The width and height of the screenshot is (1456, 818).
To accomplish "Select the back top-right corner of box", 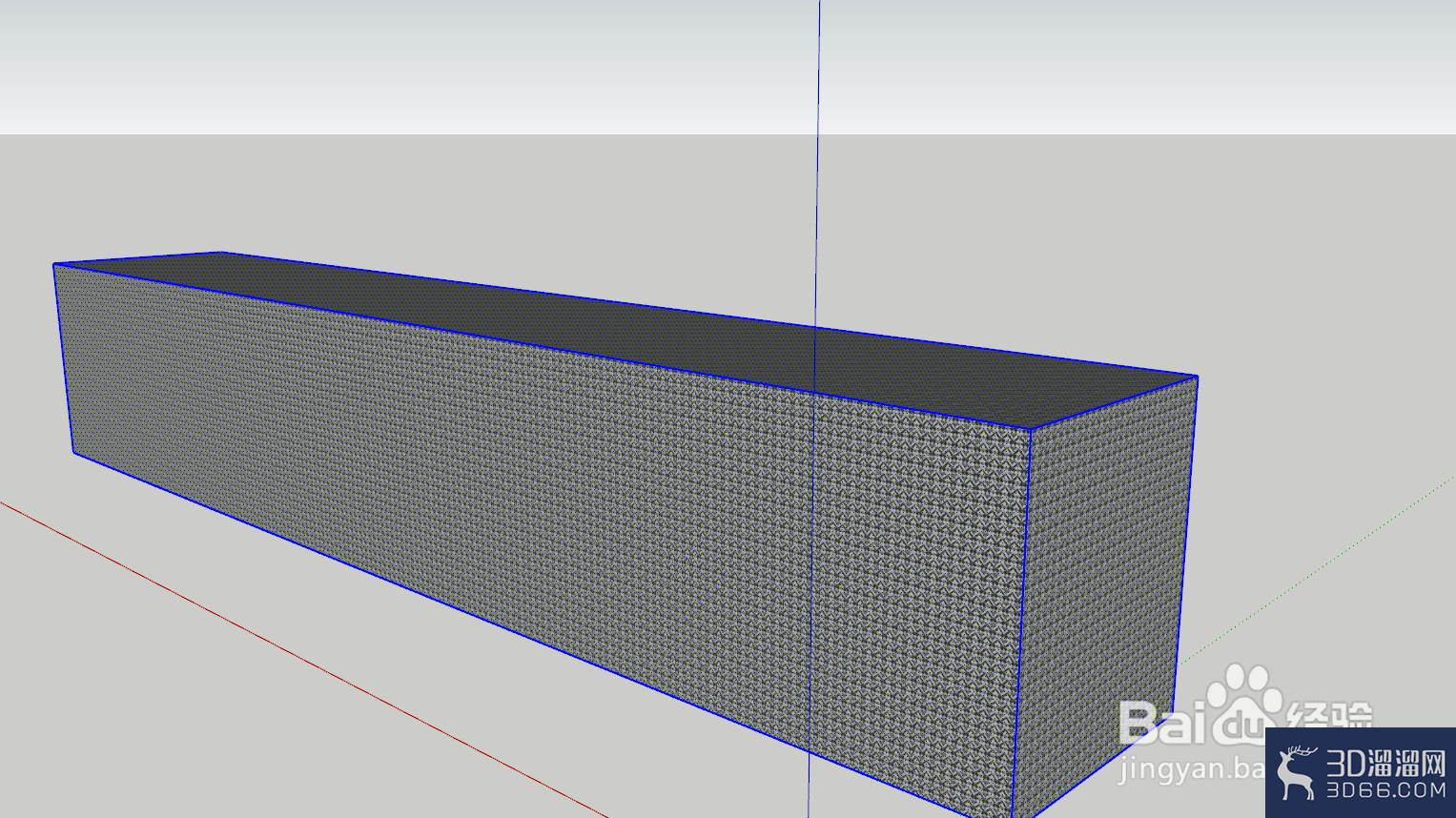I will 1198,377.
